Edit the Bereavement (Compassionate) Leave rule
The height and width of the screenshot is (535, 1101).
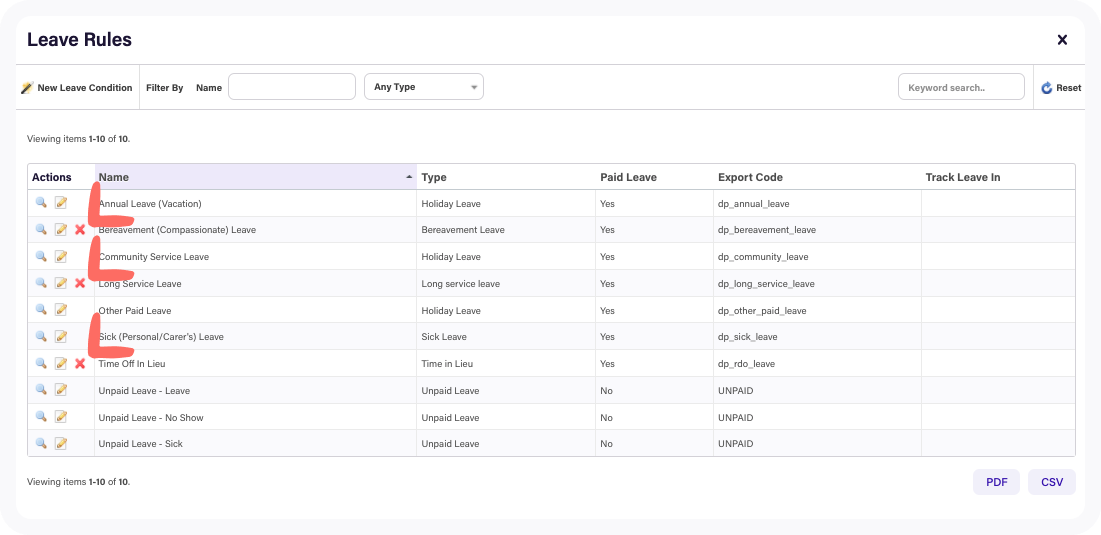(61, 230)
